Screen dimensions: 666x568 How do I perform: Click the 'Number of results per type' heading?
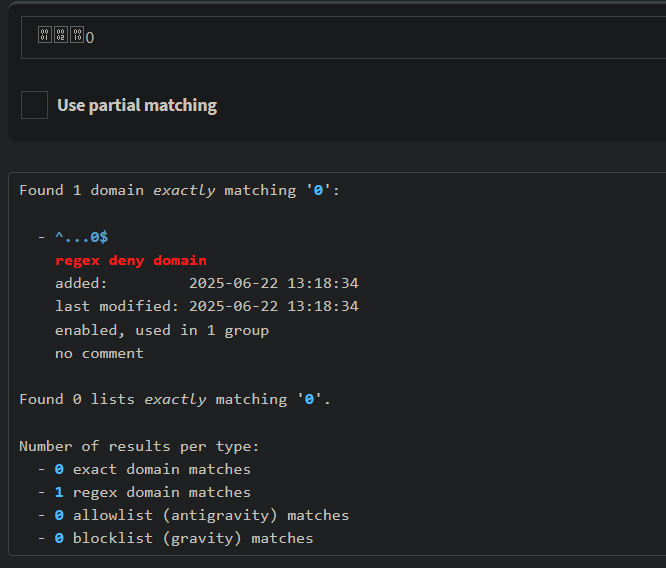(139, 446)
